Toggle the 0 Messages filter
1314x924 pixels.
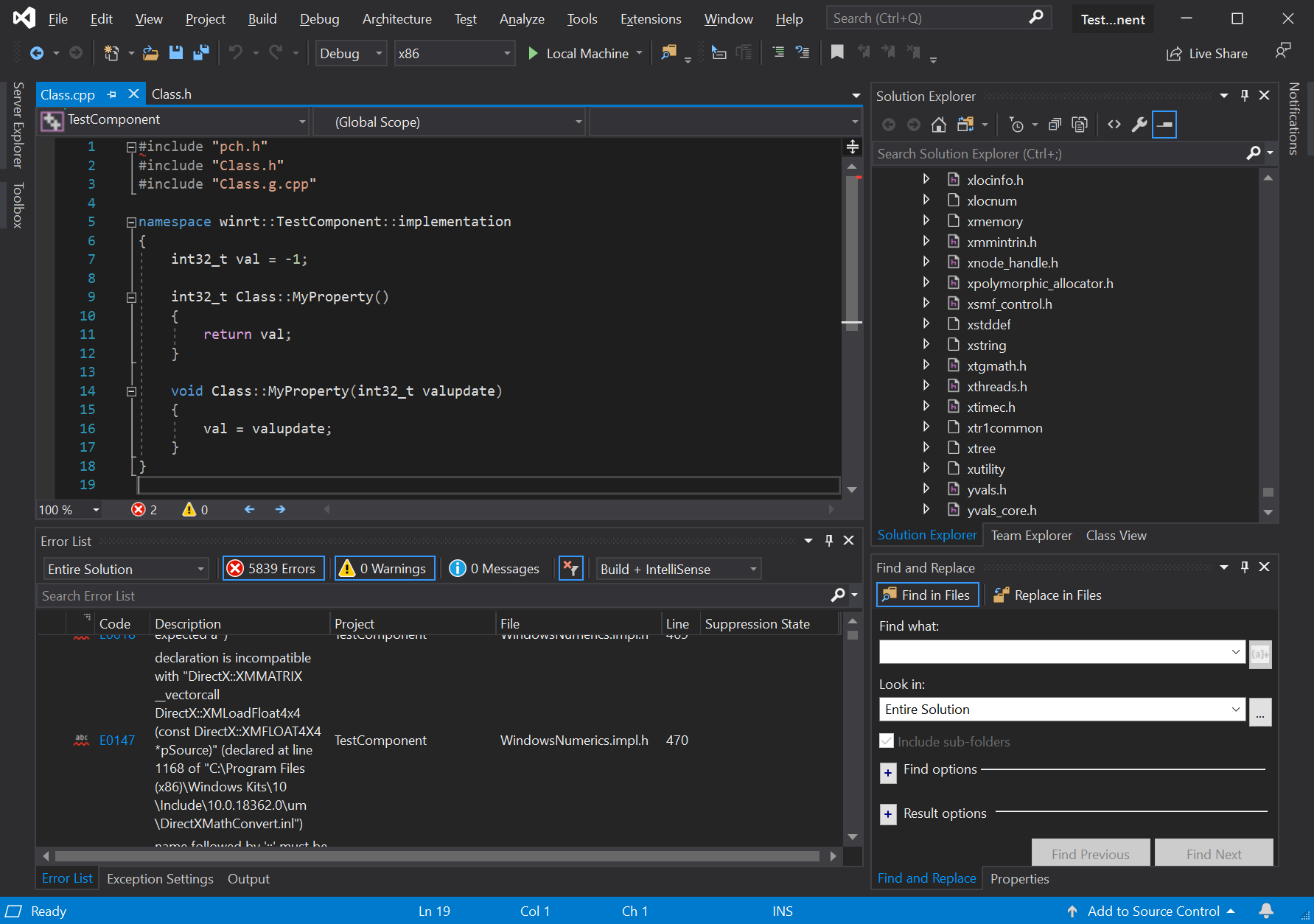click(x=495, y=569)
